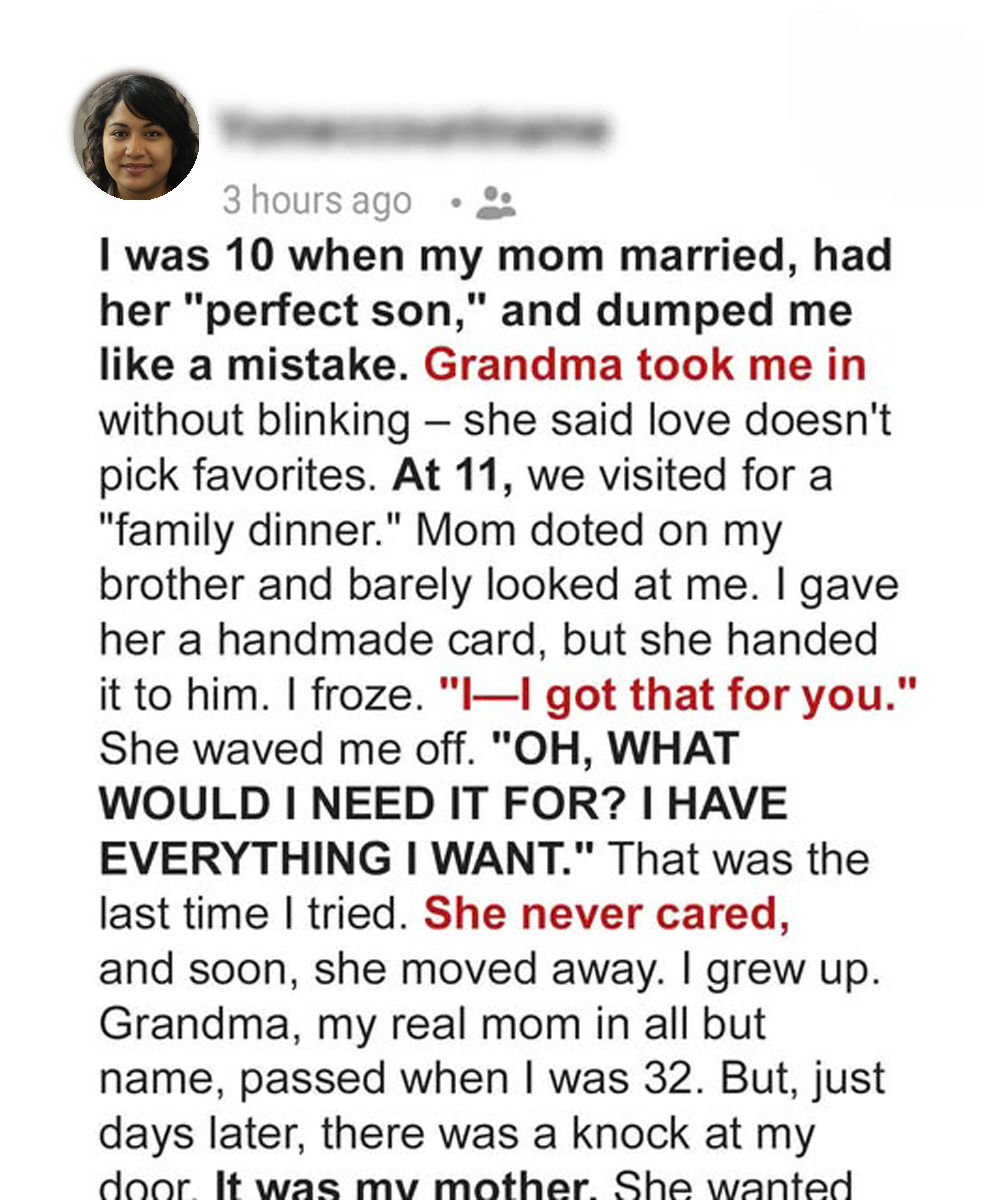Open the "3 hours ago" timestamp
The width and height of the screenshot is (1000, 1200).
tap(316, 201)
